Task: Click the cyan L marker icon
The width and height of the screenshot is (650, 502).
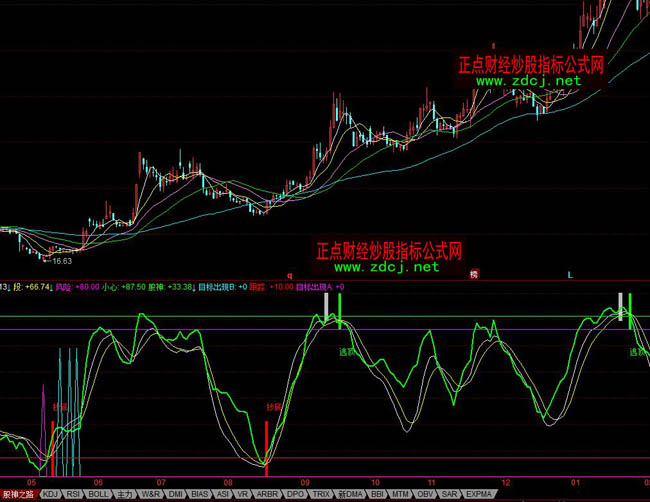Action: [570, 273]
